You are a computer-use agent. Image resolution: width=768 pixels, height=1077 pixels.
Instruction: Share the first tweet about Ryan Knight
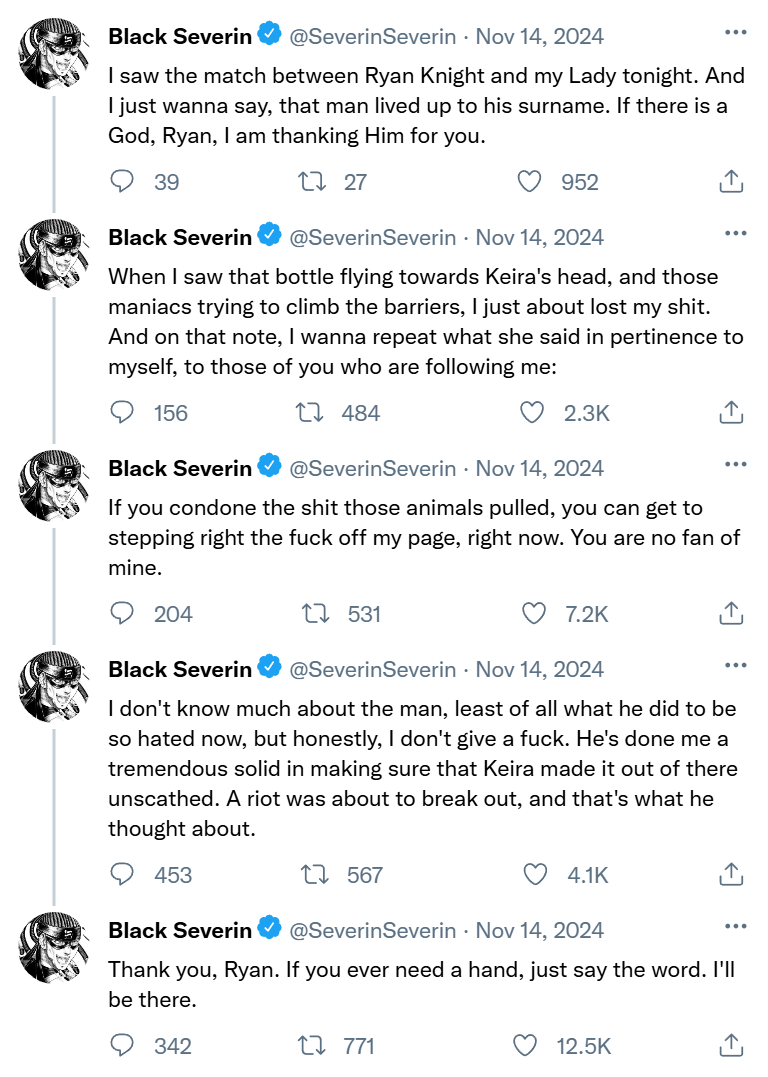731,181
